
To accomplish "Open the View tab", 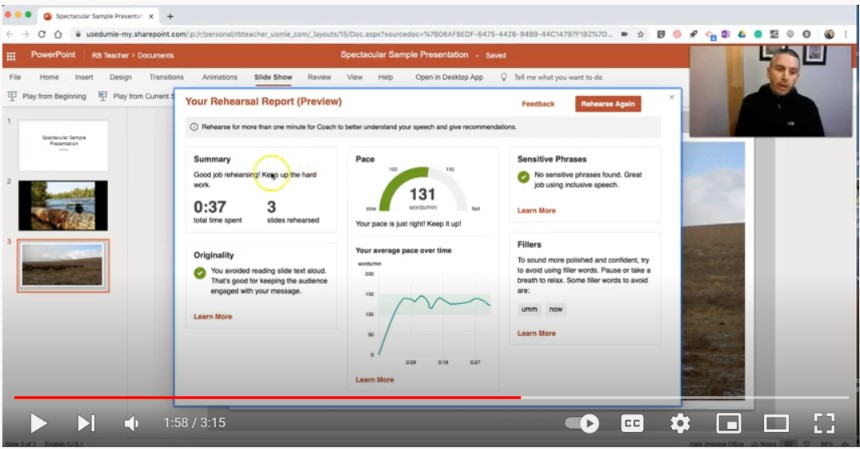I will pyautogui.click(x=355, y=77).
